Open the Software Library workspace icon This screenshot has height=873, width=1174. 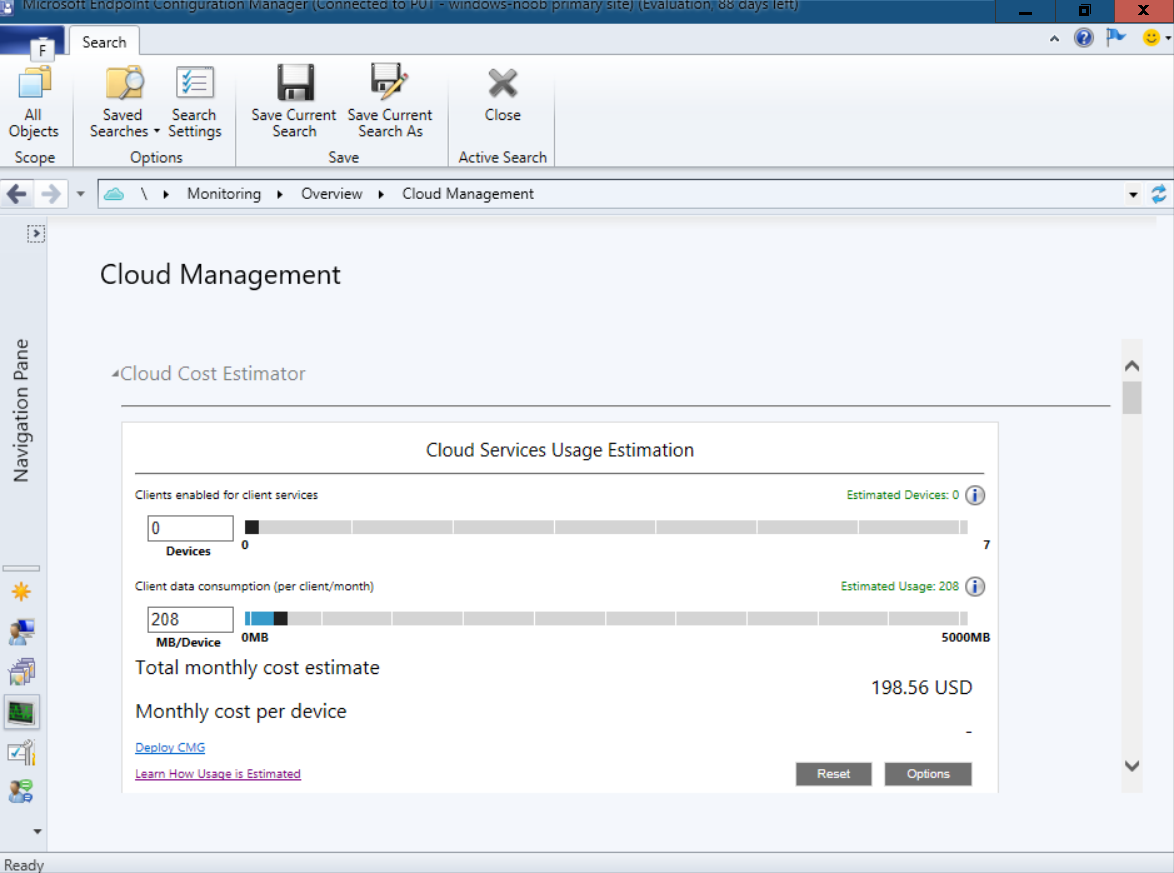point(22,672)
